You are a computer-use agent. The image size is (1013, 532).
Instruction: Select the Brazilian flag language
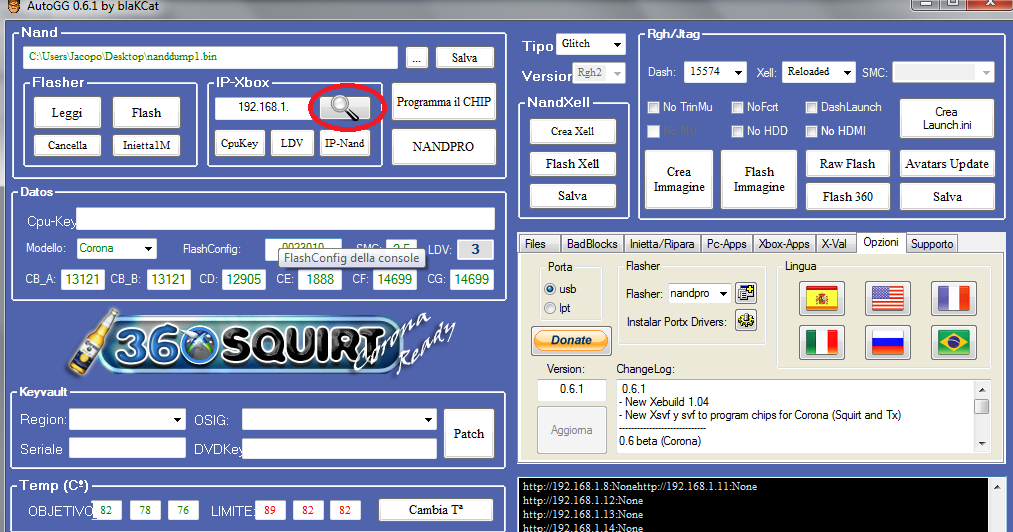[x=954, y=342]
